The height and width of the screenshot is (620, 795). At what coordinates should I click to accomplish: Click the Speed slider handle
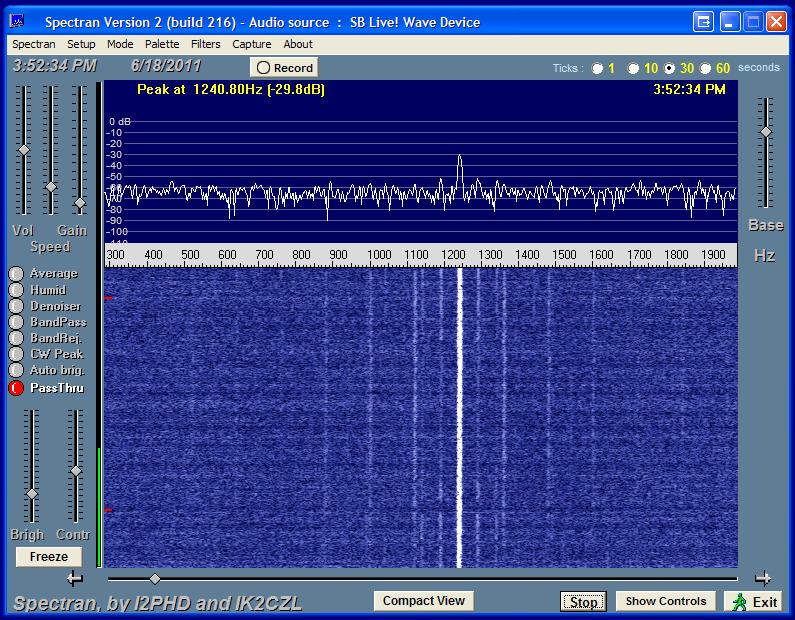(51, 187)
